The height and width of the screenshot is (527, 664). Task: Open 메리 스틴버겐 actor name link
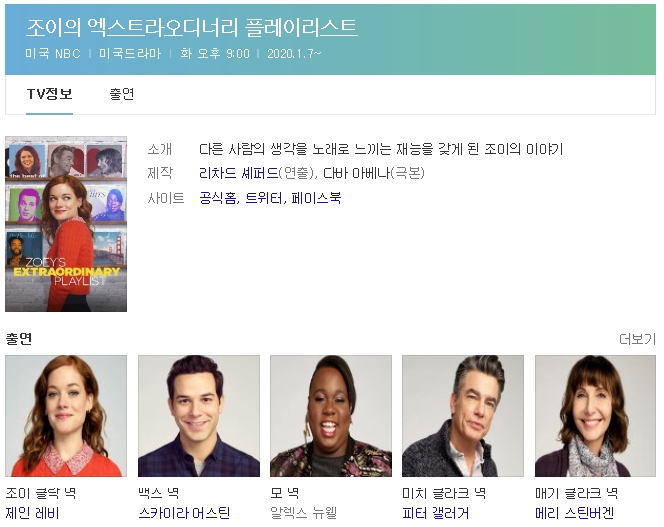574,513
